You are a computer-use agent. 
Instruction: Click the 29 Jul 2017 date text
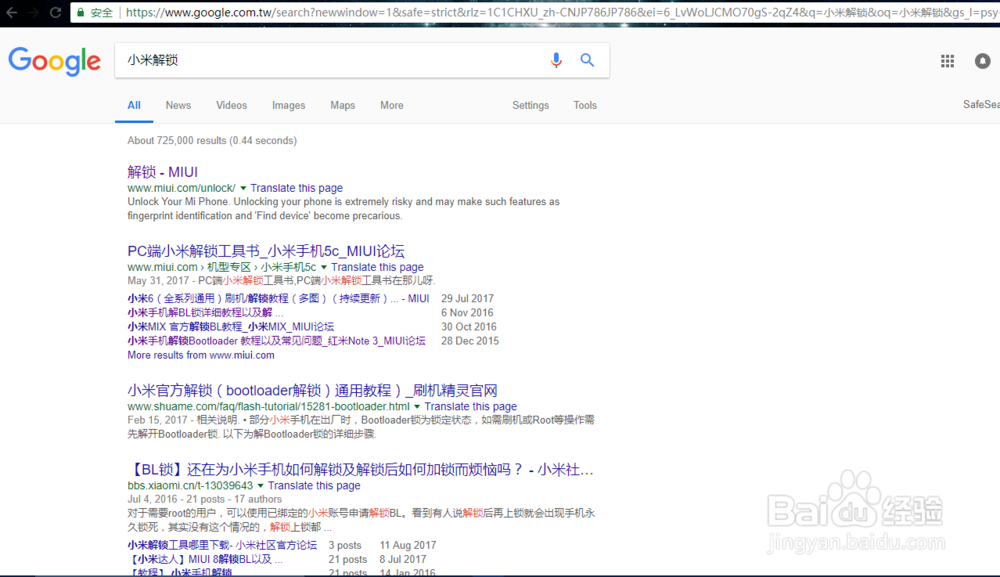[x=467, y=298]
